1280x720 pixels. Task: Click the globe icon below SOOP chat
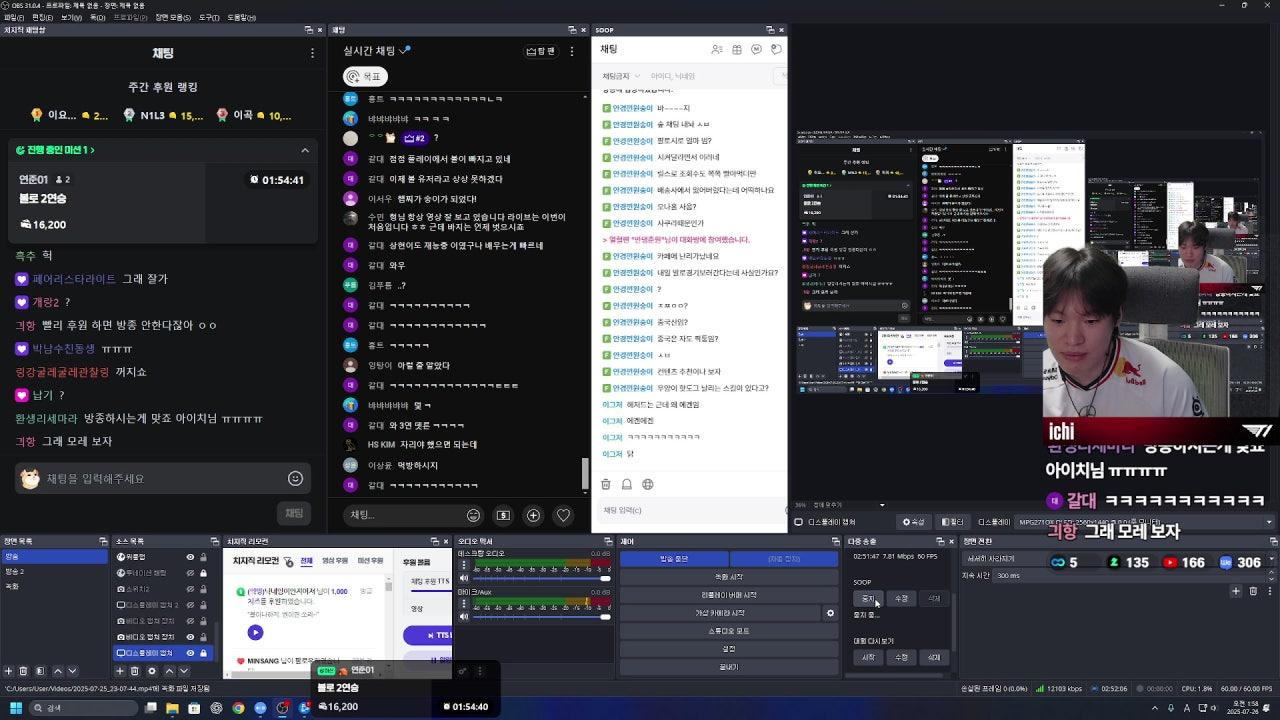[648, 484]
